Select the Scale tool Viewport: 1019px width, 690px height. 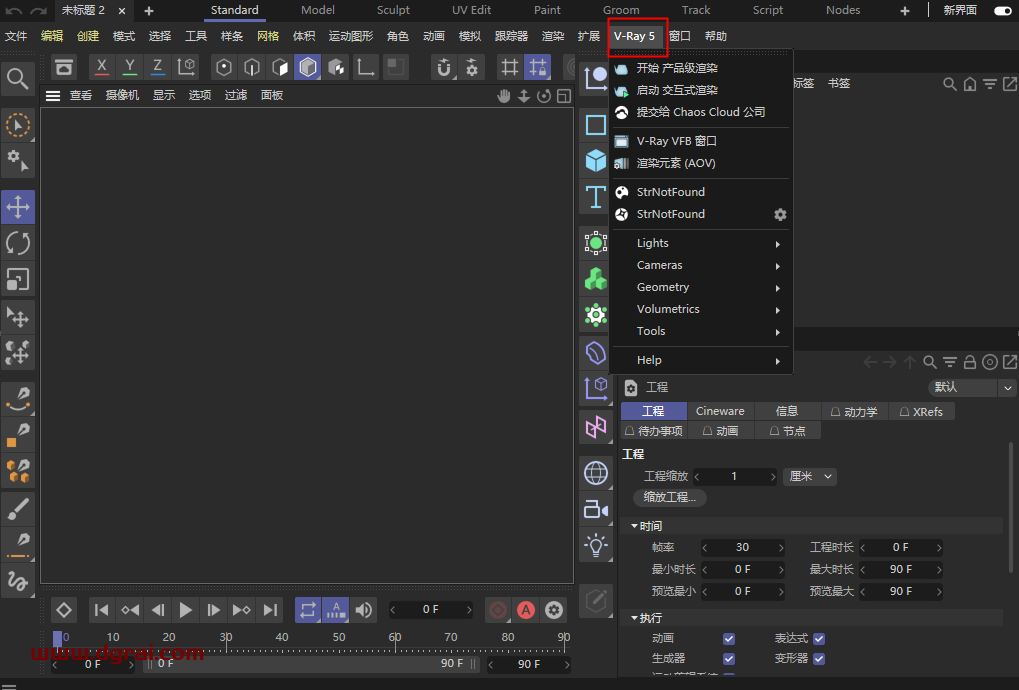pyautogui.click(x=18, y=279)
